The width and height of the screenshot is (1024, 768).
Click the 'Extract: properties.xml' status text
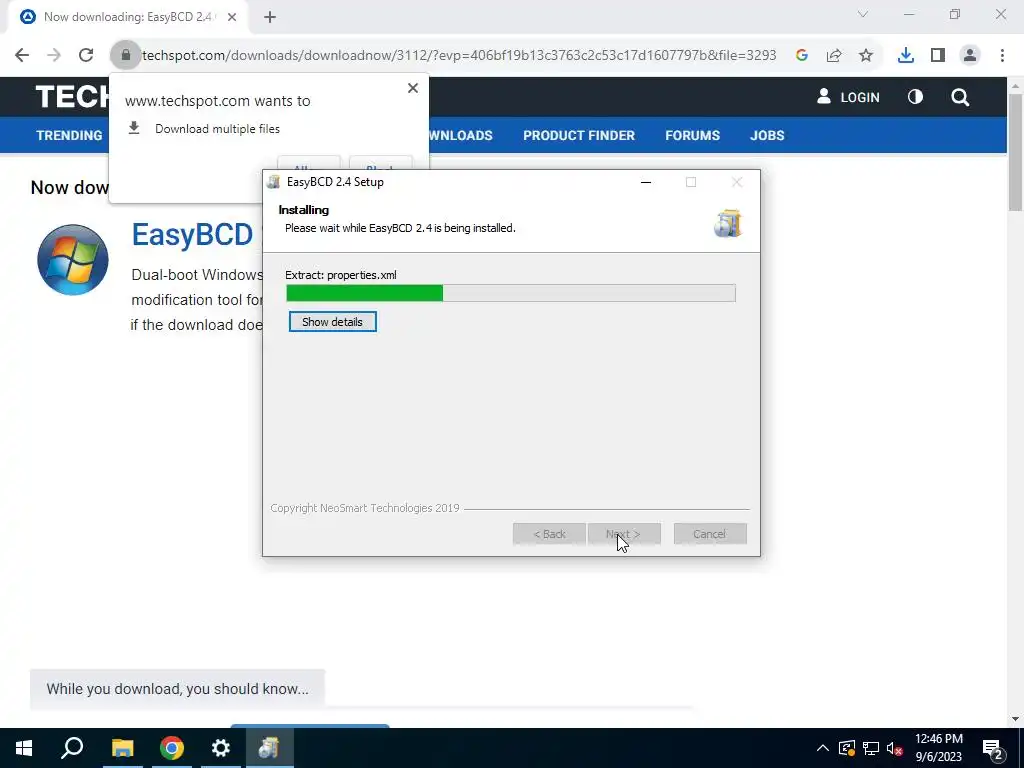click(341, 275)
